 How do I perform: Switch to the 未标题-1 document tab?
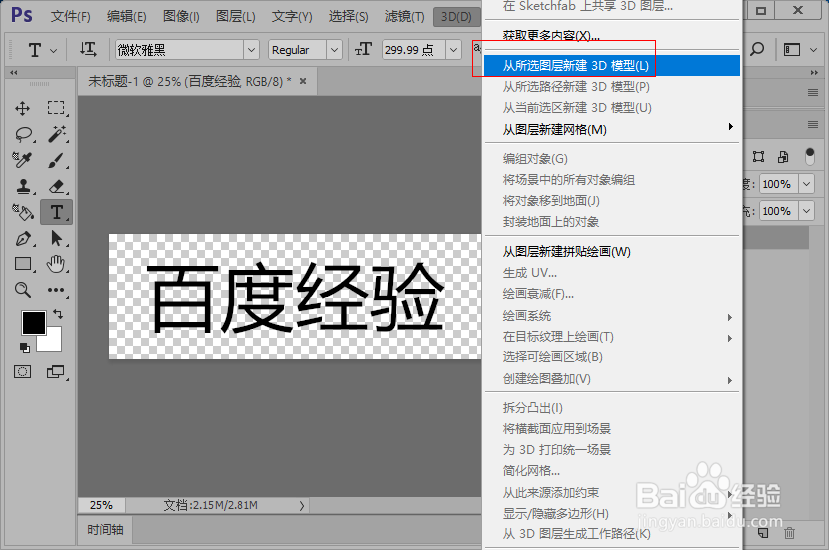pos(189,81)
